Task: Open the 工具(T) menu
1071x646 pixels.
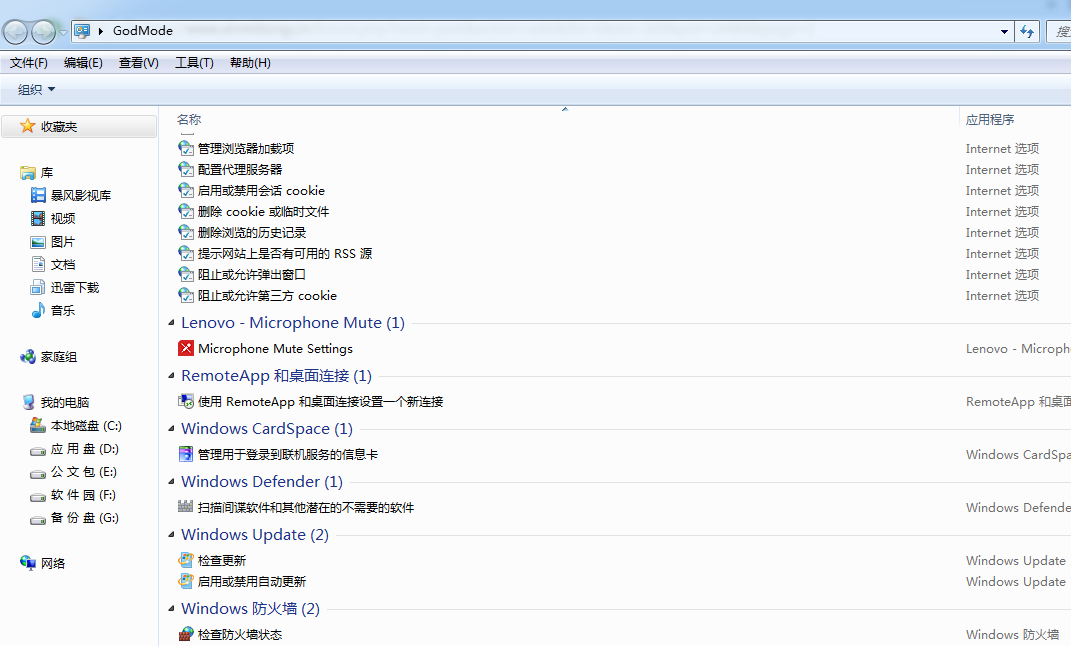Action: click(195, 63)
